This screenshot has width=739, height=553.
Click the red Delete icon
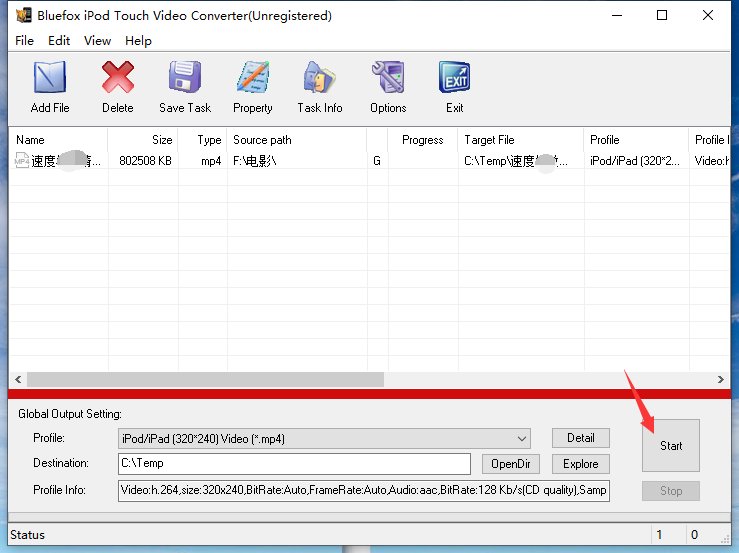click(117, 77)
